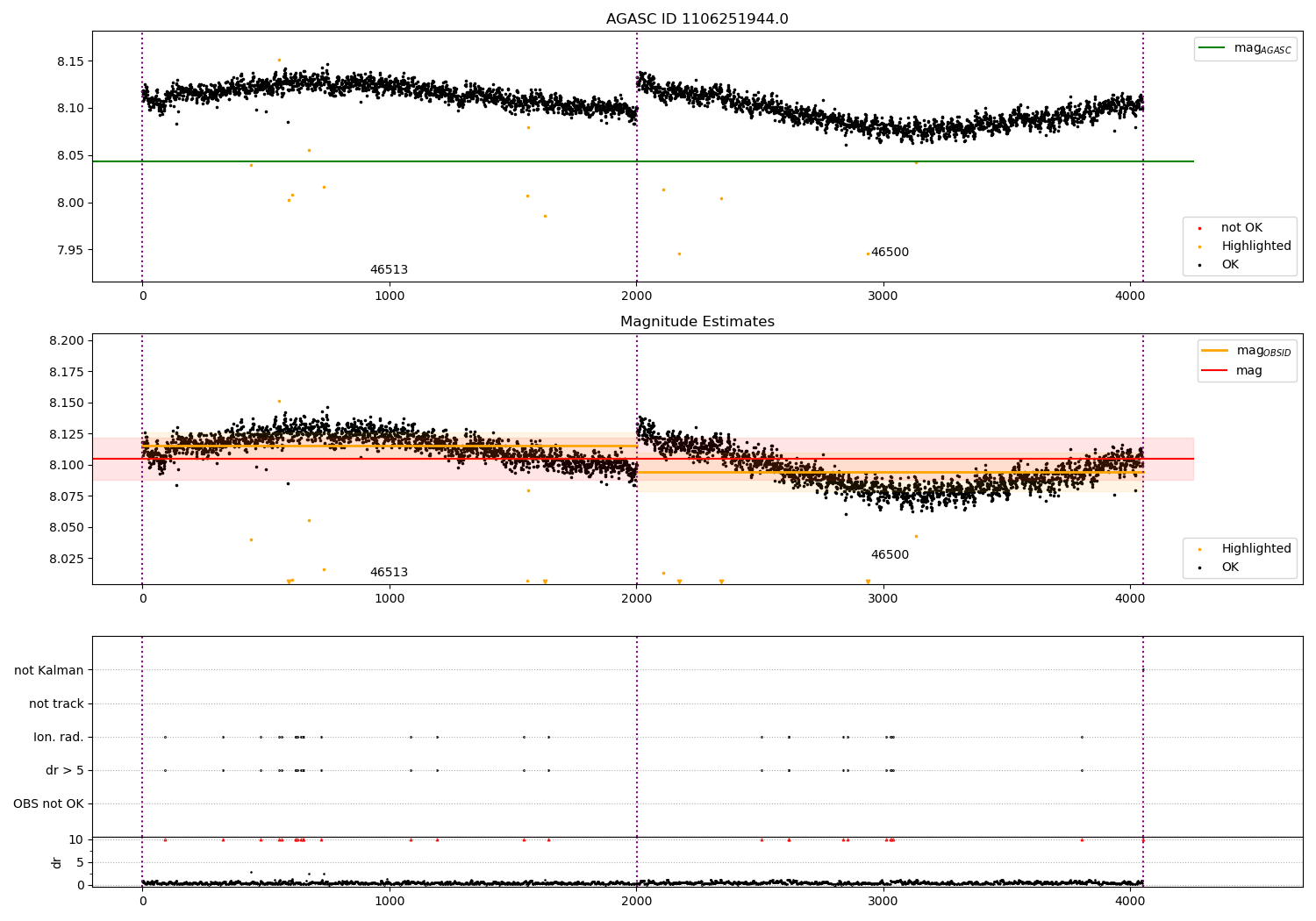Image resolution: width=1316 pixels, height=921 pixels.
Task: Click the "46513" label in Magnitude Estimates plot
Action: coord(389,573)
